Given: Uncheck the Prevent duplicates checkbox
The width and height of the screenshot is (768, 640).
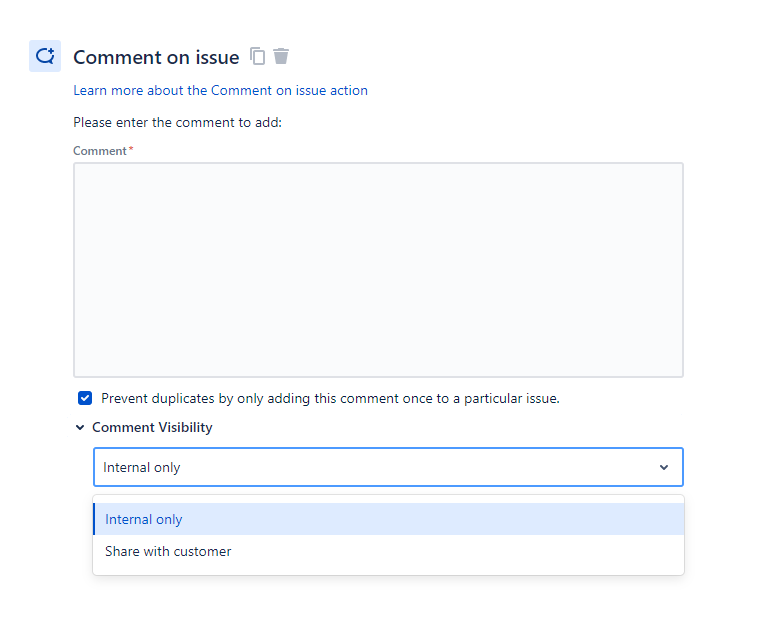Looking at the screenshot, I should (x=85, y=398).
